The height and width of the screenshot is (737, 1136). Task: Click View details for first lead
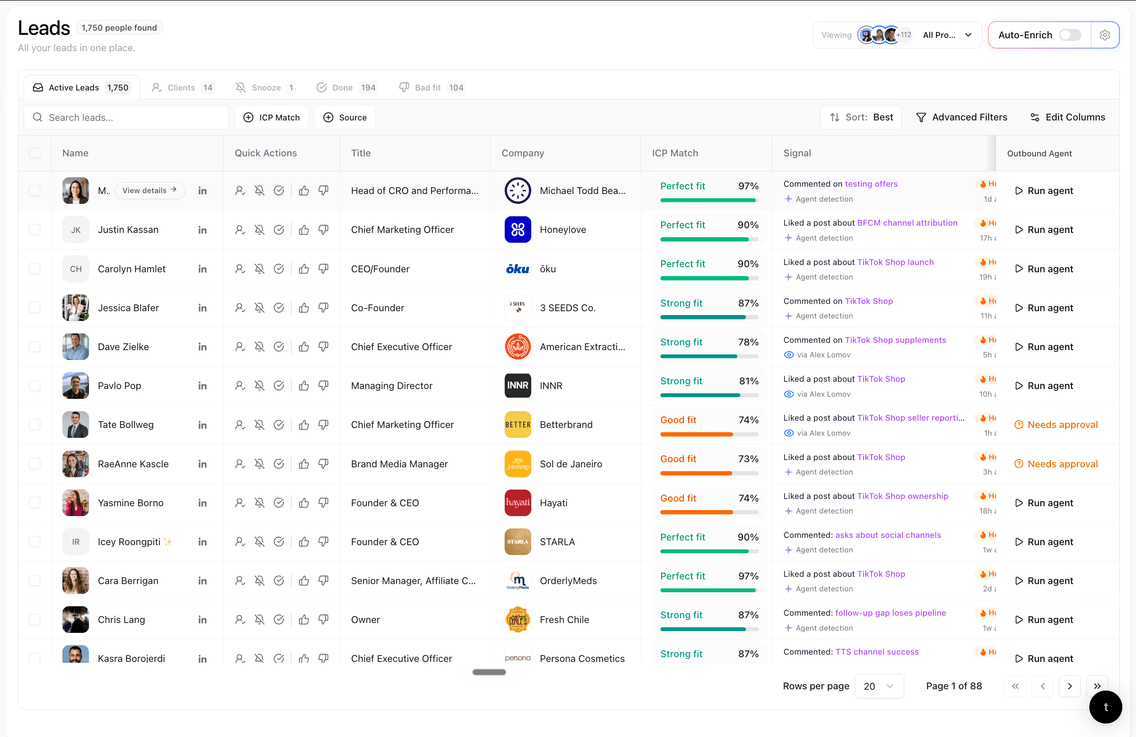coord(150,191)
